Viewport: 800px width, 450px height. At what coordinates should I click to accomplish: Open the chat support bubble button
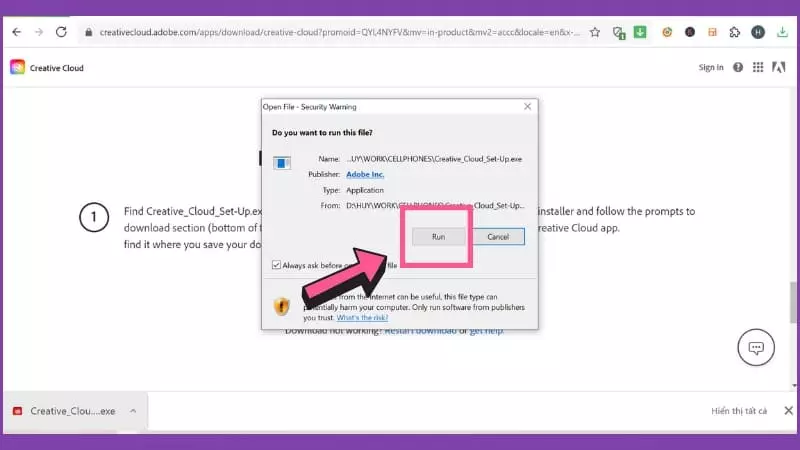[x=756, y=347]
